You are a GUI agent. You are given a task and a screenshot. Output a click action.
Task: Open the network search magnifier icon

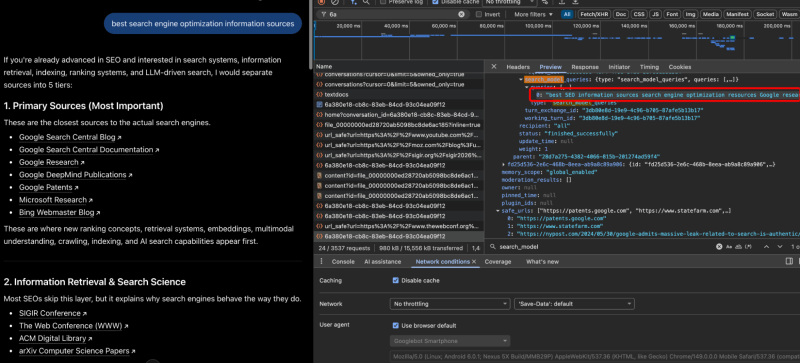tap(367, 2)
